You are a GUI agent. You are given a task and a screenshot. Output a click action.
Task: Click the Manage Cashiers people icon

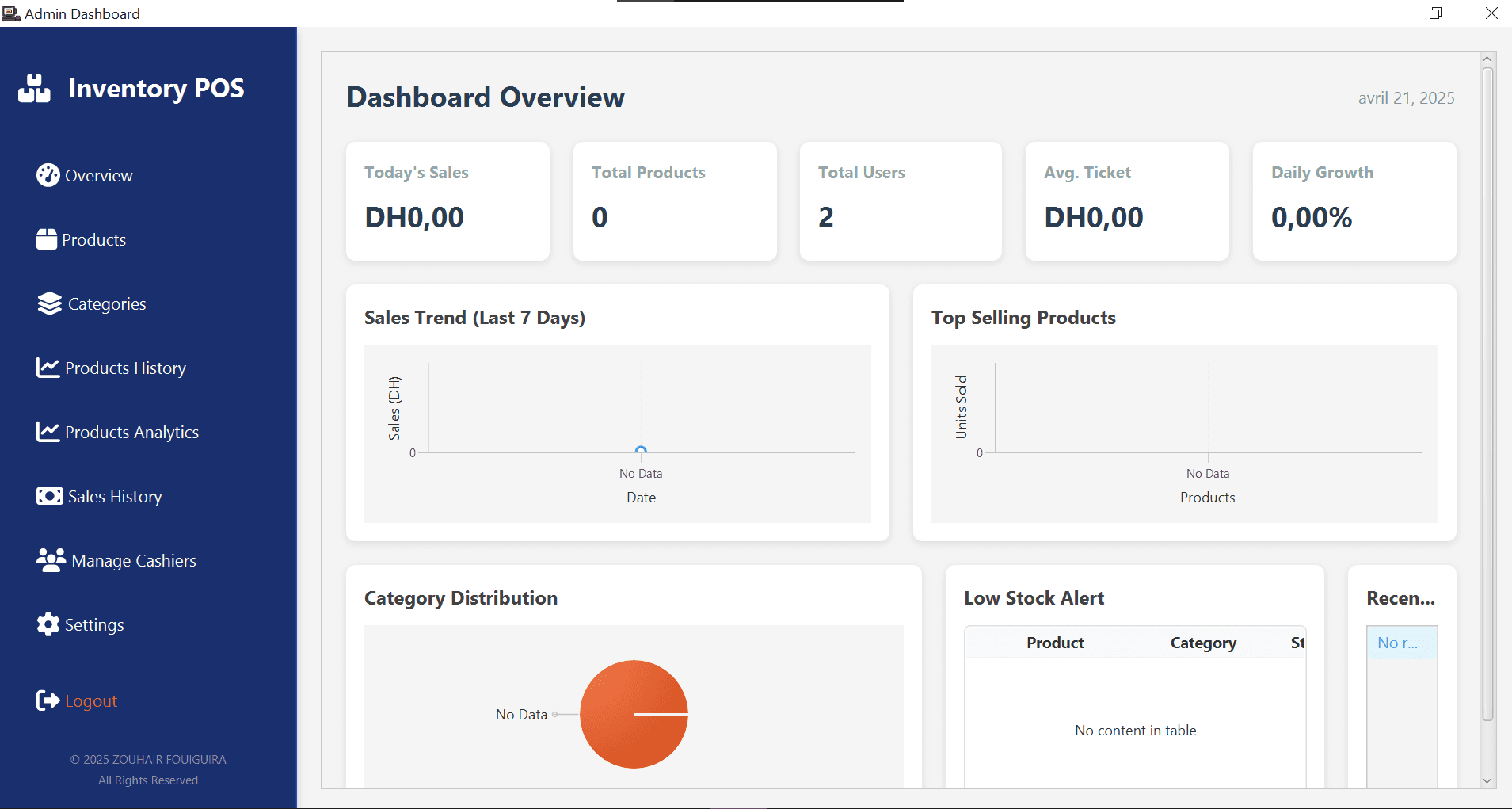tap(51, 560)
